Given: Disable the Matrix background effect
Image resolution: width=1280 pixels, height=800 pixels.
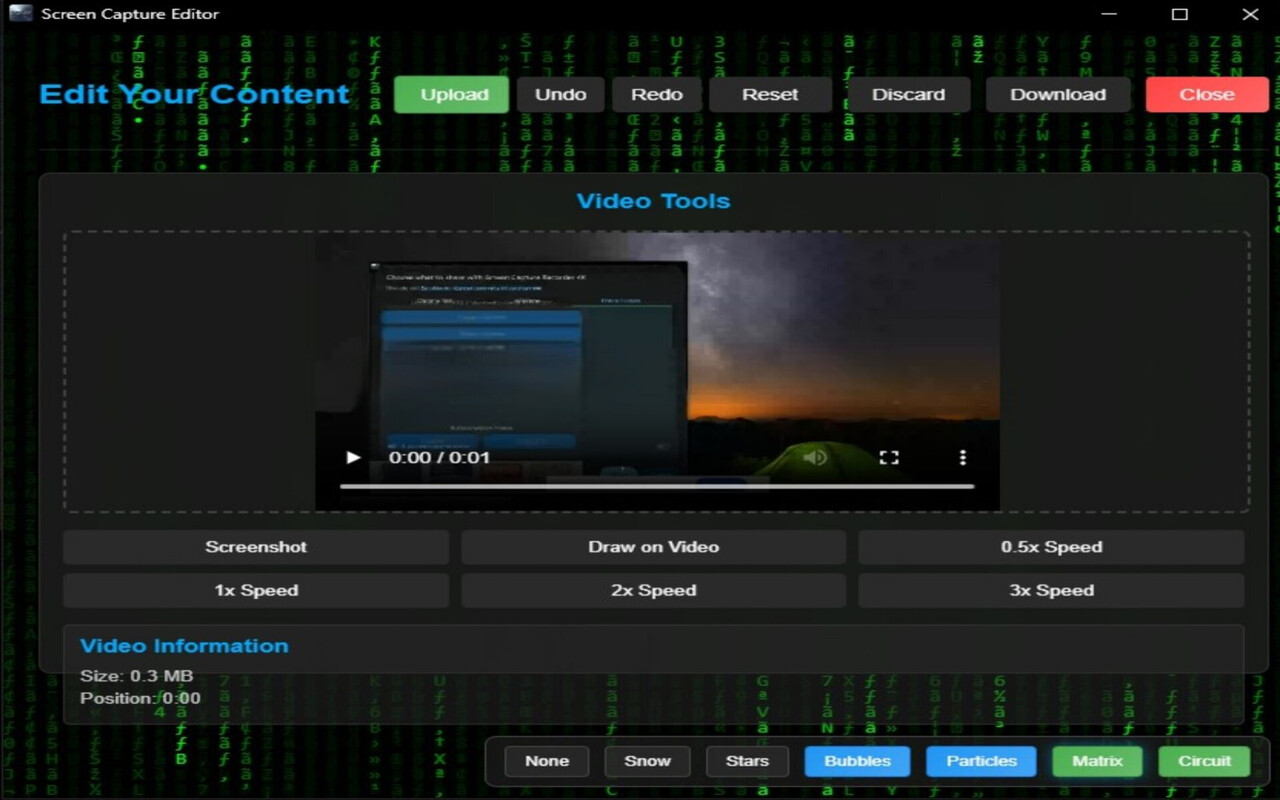Looking at the screenshot, I should click(1097, 761).
